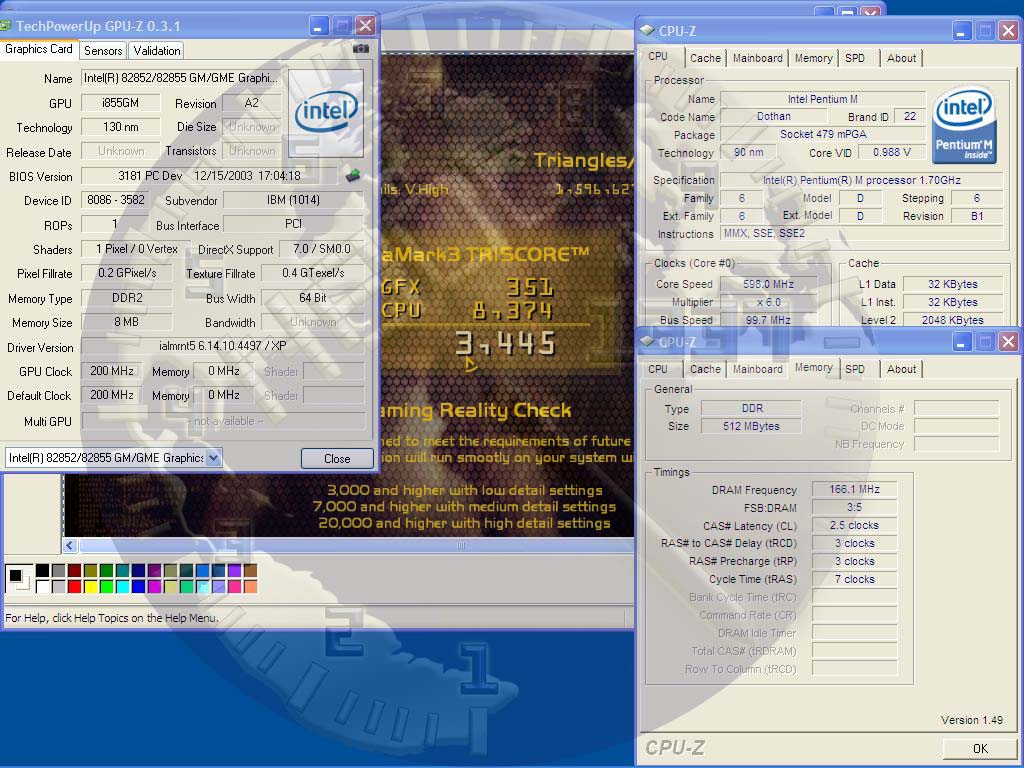The image size is (1024, 768).
Task: Open Mainboard tab in Processor CPU-Z window
Action: 758,58
